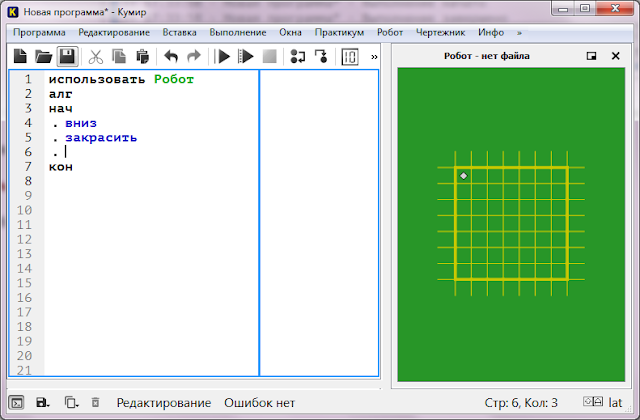Click keyboard layout indicator icon
The width and height of the screenshot is (640, 420).
[x=593, y=402]
